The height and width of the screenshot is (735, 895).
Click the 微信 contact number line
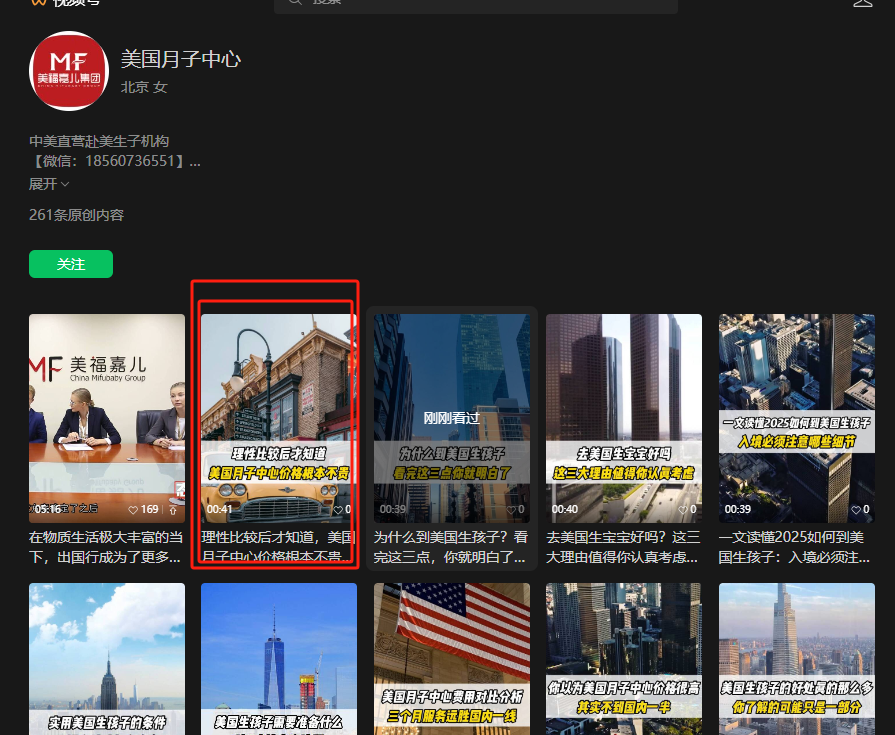(115, 161)
